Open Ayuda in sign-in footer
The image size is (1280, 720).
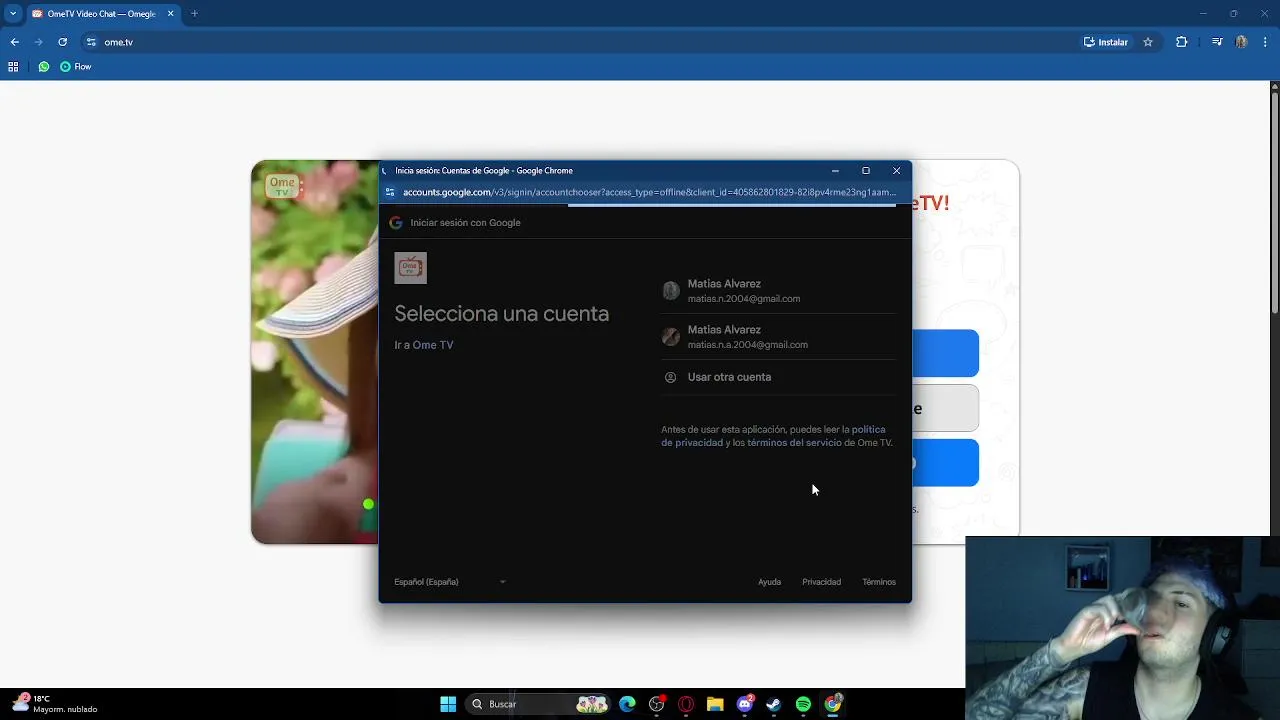(x=769, y=582)
